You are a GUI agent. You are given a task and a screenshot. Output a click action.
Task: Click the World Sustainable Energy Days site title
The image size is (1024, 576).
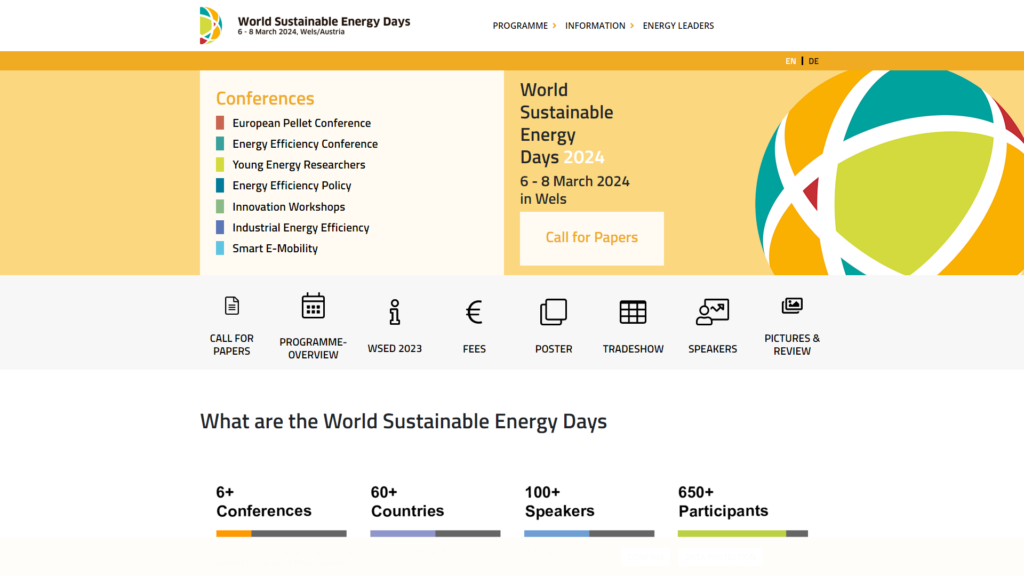tap(324, 22)
